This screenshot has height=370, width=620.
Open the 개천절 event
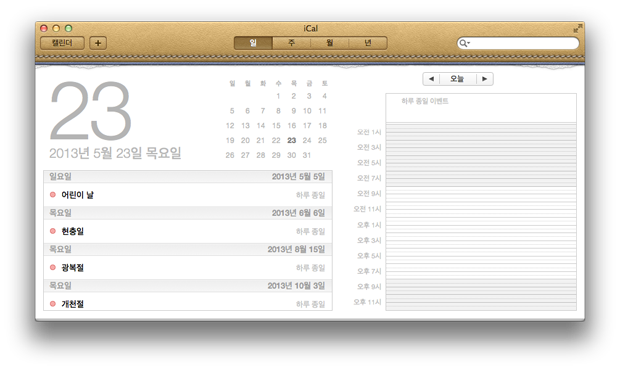pyautogui.click(x=188, y=302)
